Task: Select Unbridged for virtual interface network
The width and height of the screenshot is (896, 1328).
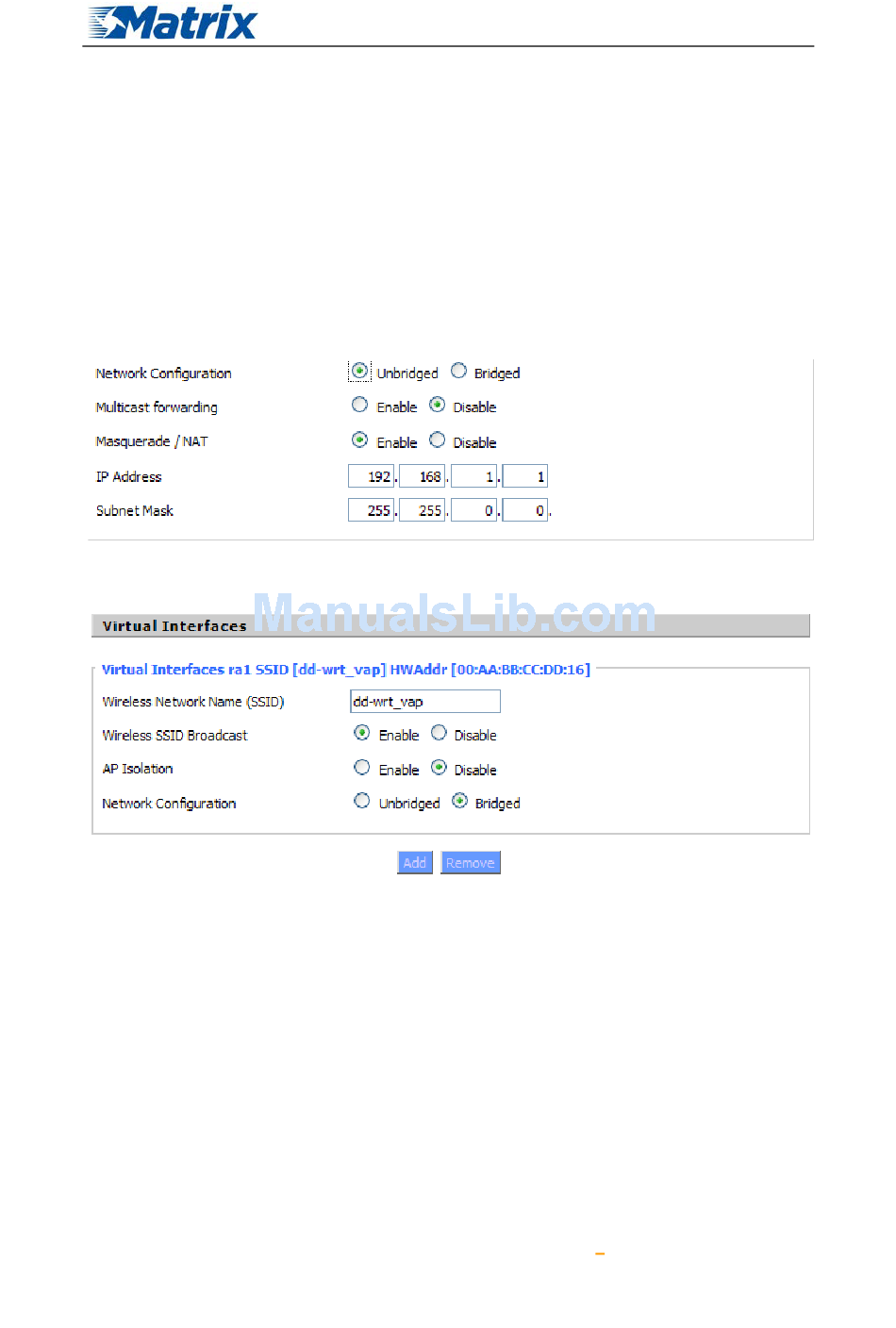Action: (361, 801)
